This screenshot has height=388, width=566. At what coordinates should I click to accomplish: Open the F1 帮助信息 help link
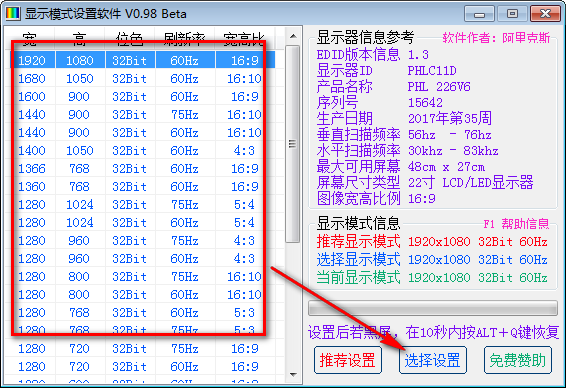(516, 224)
